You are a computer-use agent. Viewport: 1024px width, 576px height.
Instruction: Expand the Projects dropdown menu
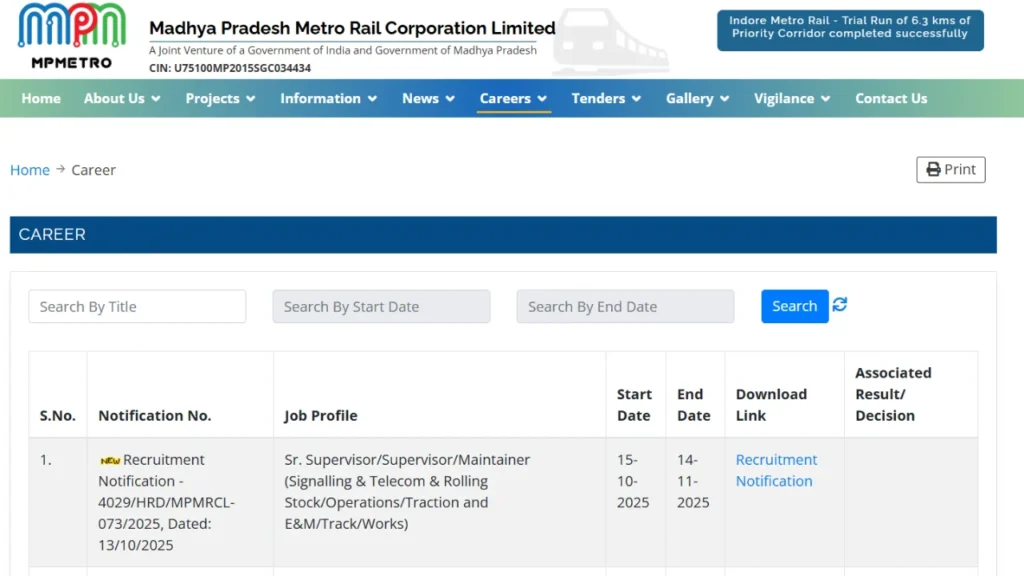coord(220,98)
